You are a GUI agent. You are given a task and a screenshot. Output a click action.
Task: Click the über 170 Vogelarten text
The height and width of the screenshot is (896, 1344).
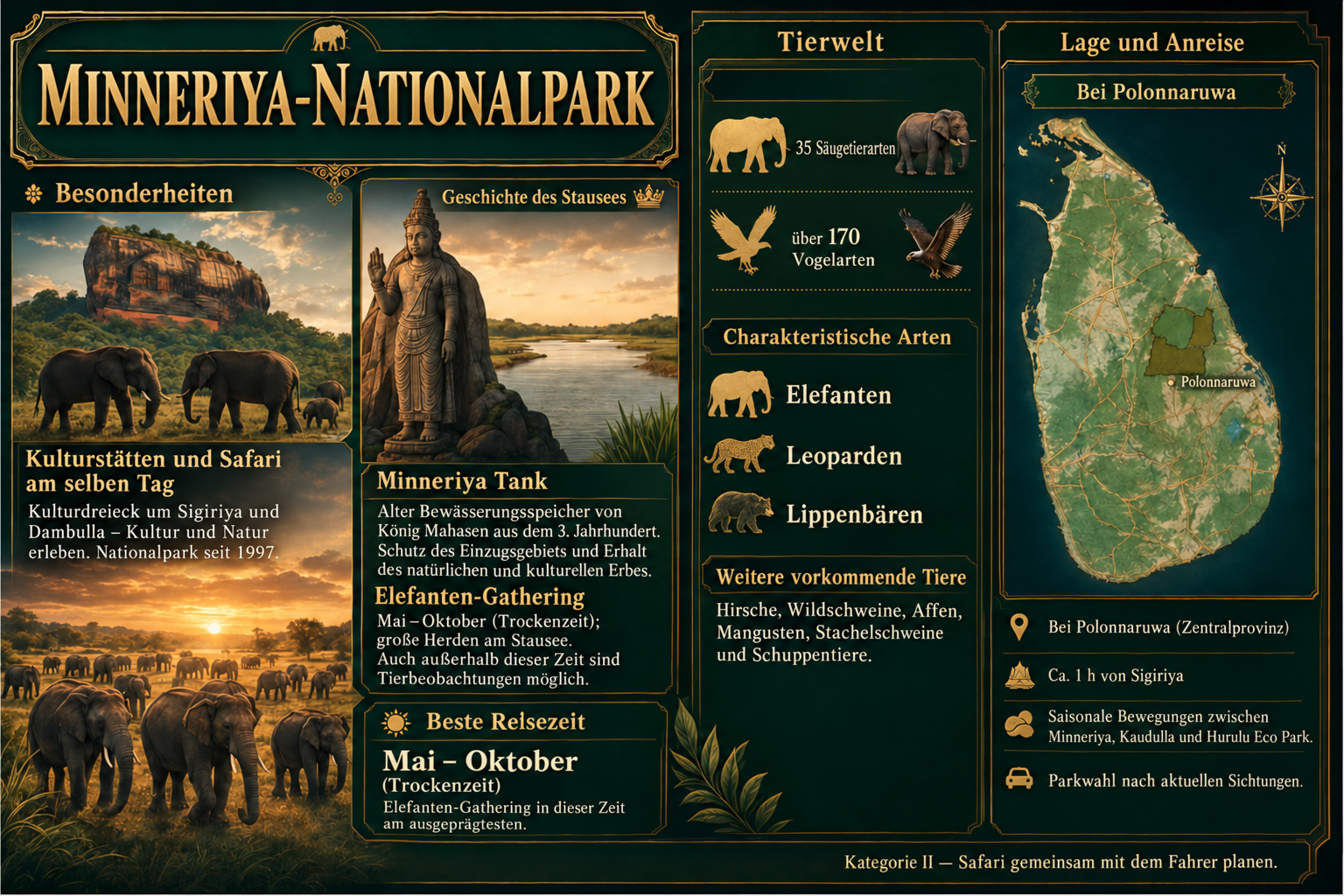(x=832, y=248)
